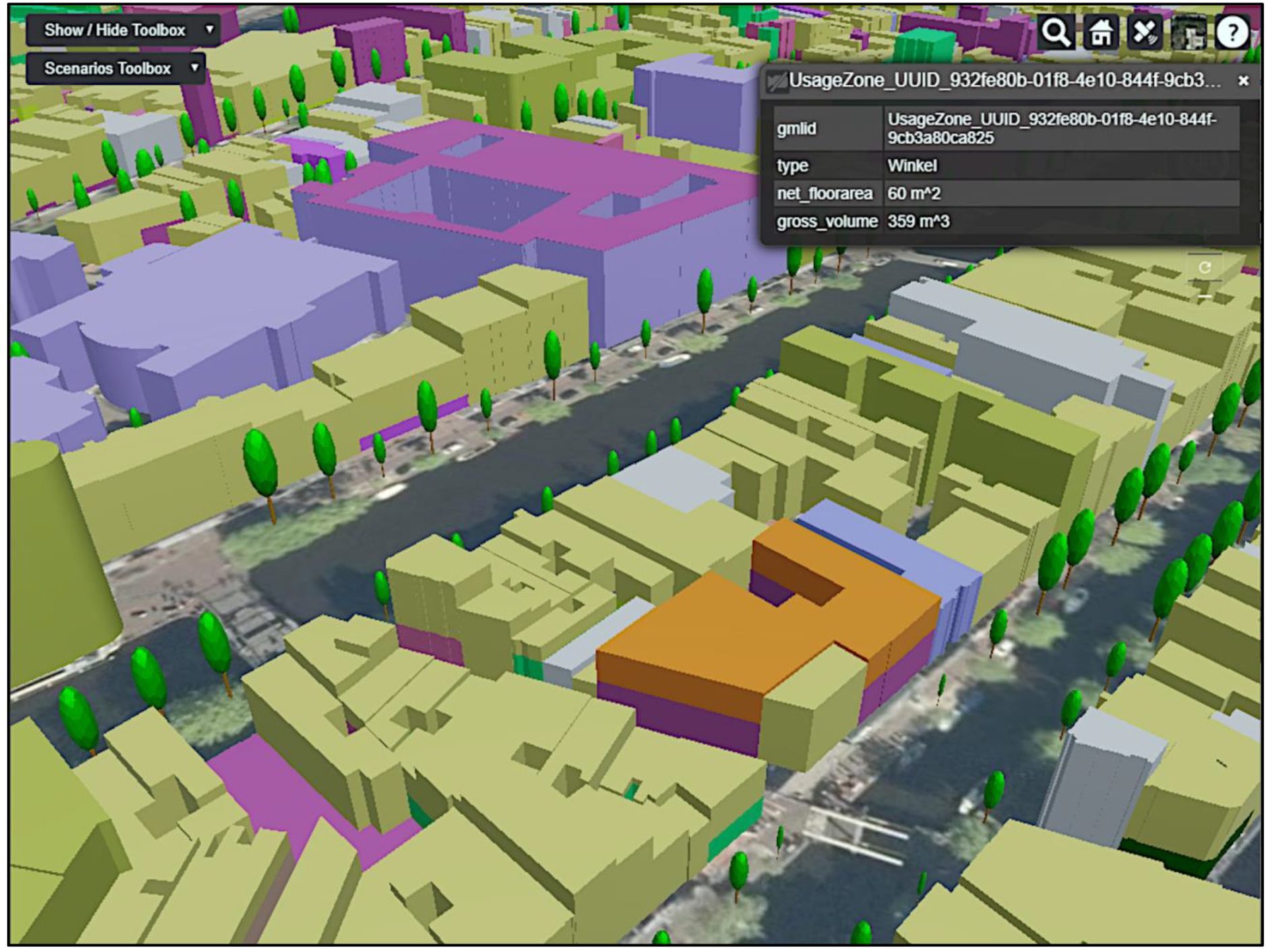This screenshot has width=1269, height=952.
Task: Click the UsageZone_UUID info box title
Action: coord(1004,81)
